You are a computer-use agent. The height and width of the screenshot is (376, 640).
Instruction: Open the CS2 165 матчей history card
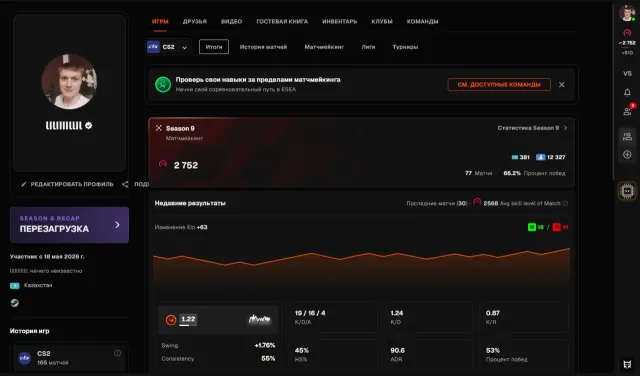pyautogui.click(x=69, y=358)
